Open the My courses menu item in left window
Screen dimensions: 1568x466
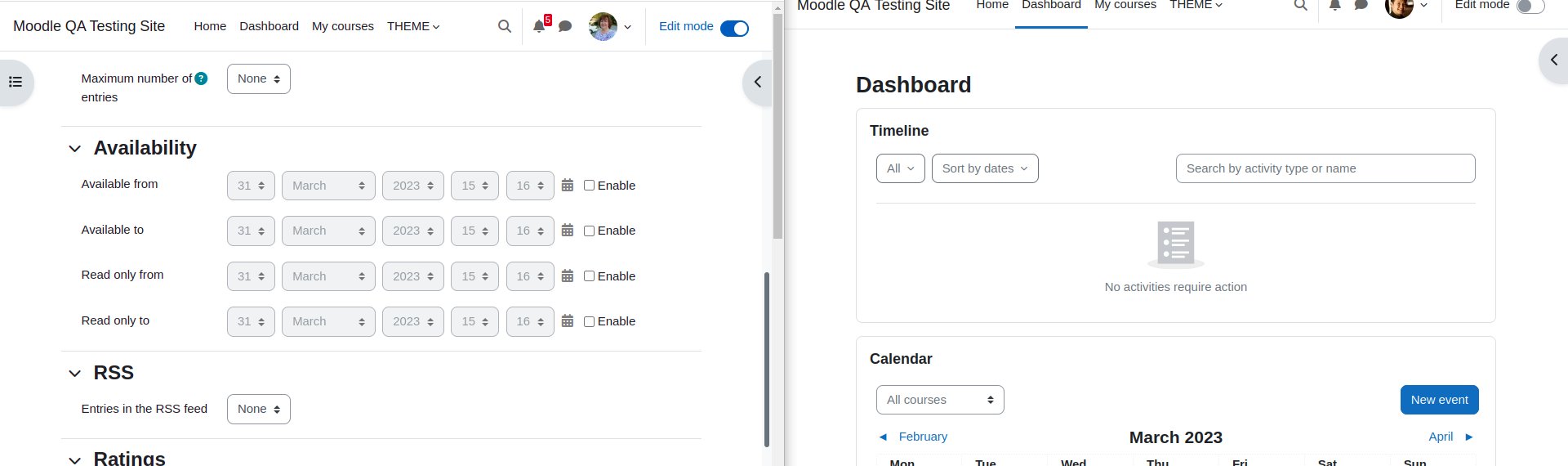tap(343, 26)
